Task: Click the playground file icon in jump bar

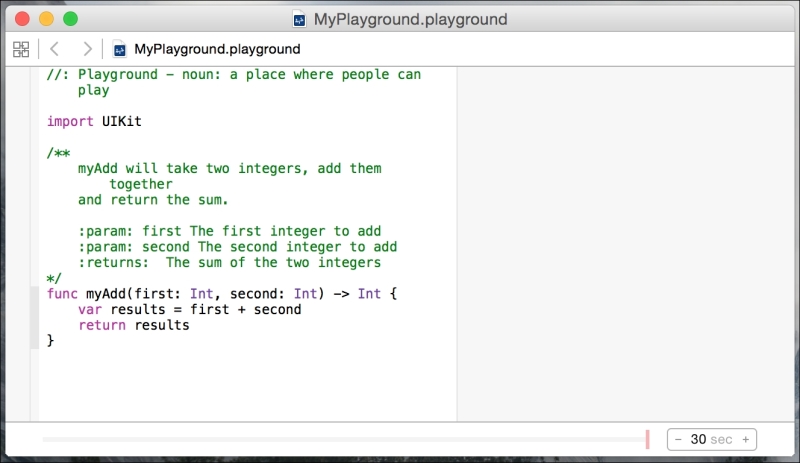Action: 119,50
